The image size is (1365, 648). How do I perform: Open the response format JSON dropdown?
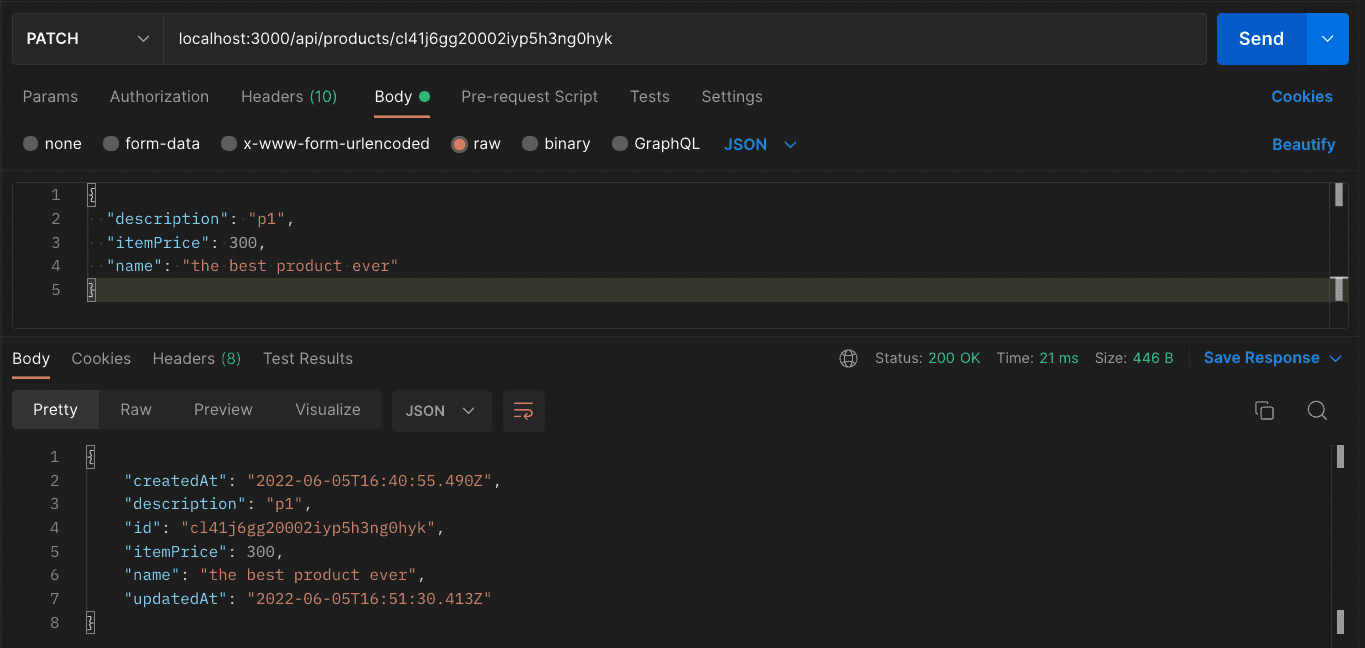(x=441, y=411)
